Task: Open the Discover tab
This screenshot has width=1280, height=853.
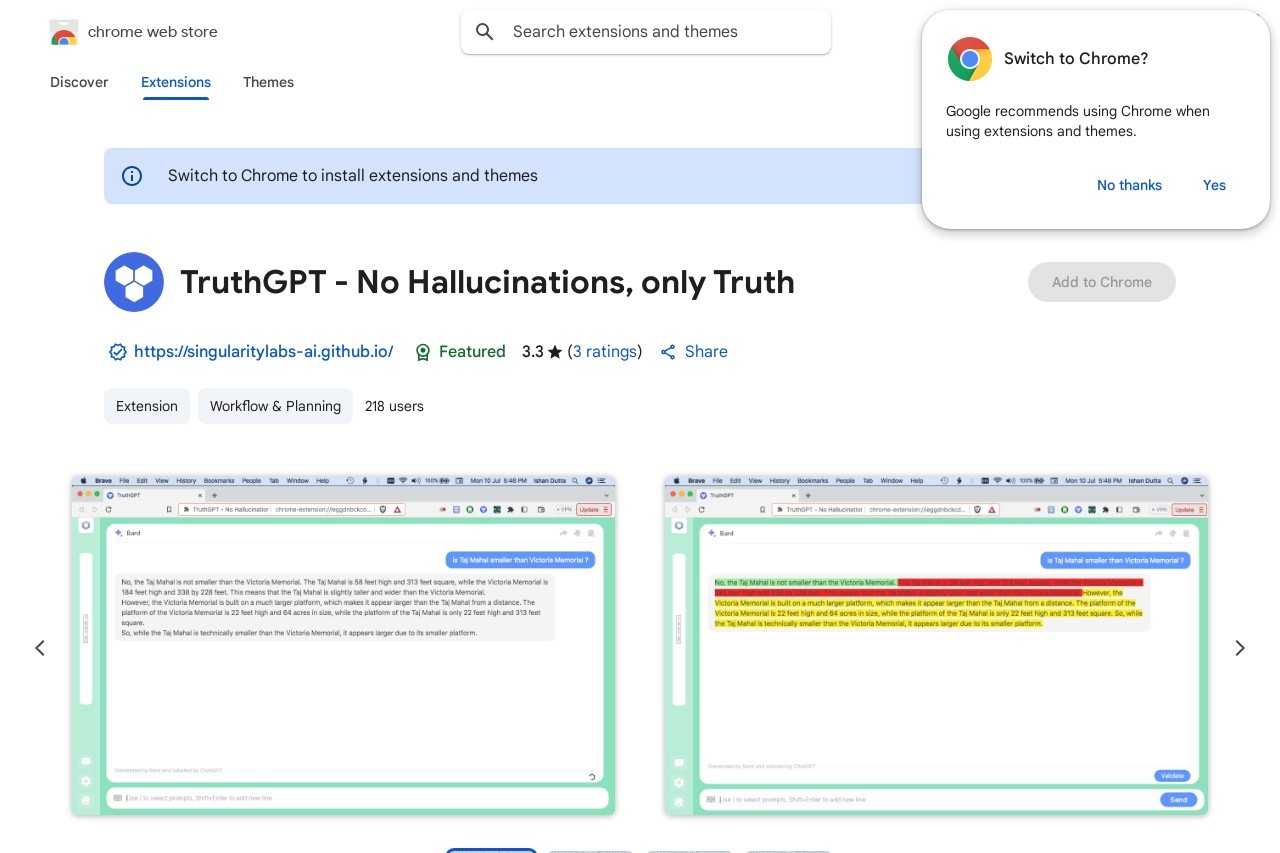Action: [x=79, y=82]
